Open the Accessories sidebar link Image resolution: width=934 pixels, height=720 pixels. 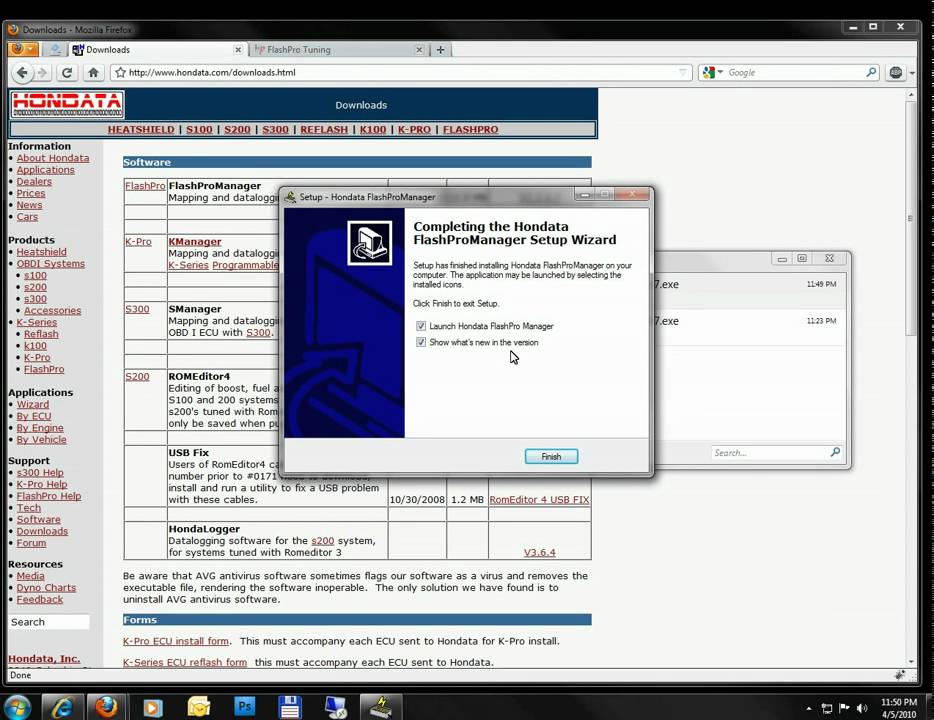(x=52, y=311)
